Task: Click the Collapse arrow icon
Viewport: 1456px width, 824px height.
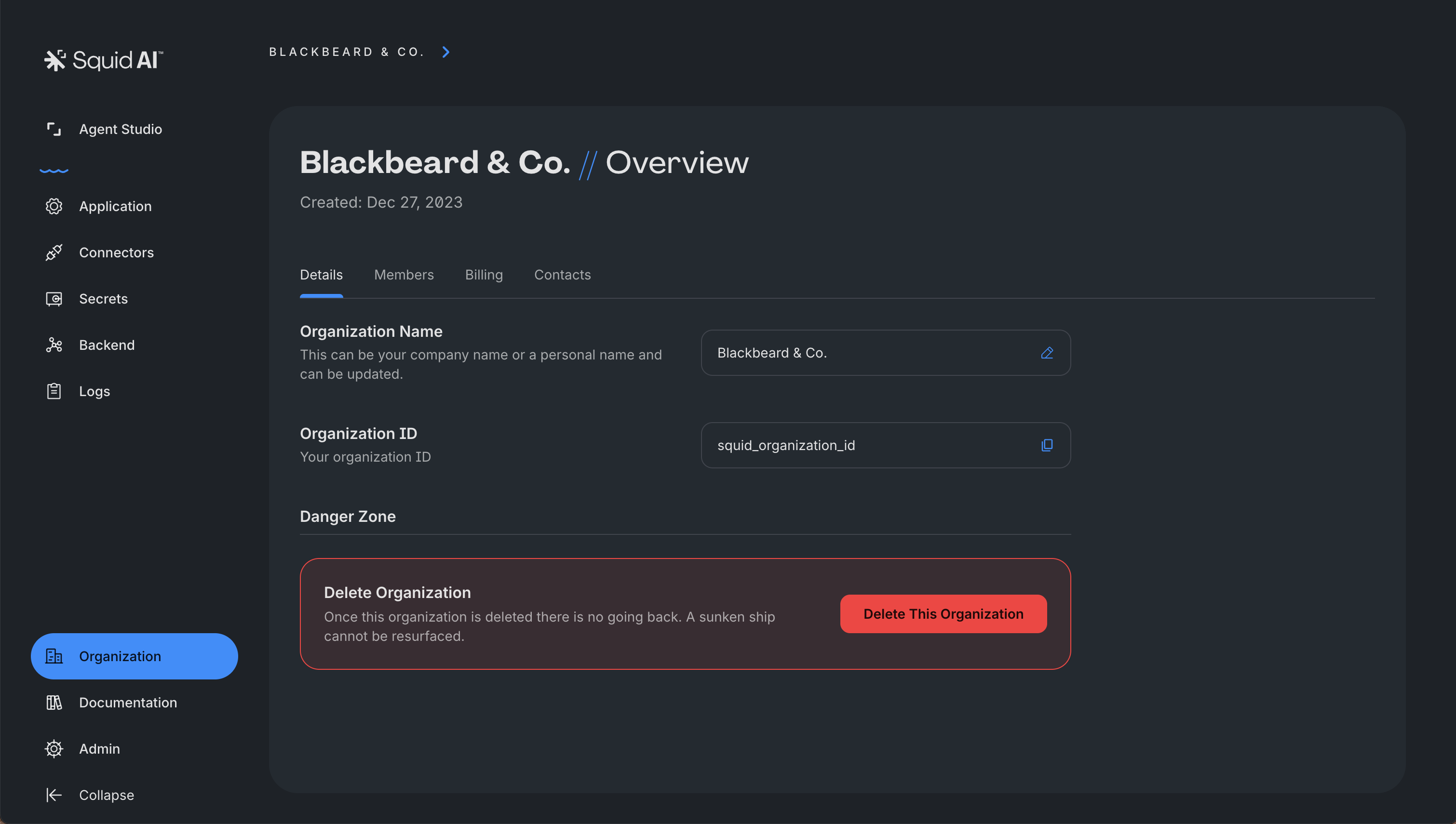Action: pos(54,795)
